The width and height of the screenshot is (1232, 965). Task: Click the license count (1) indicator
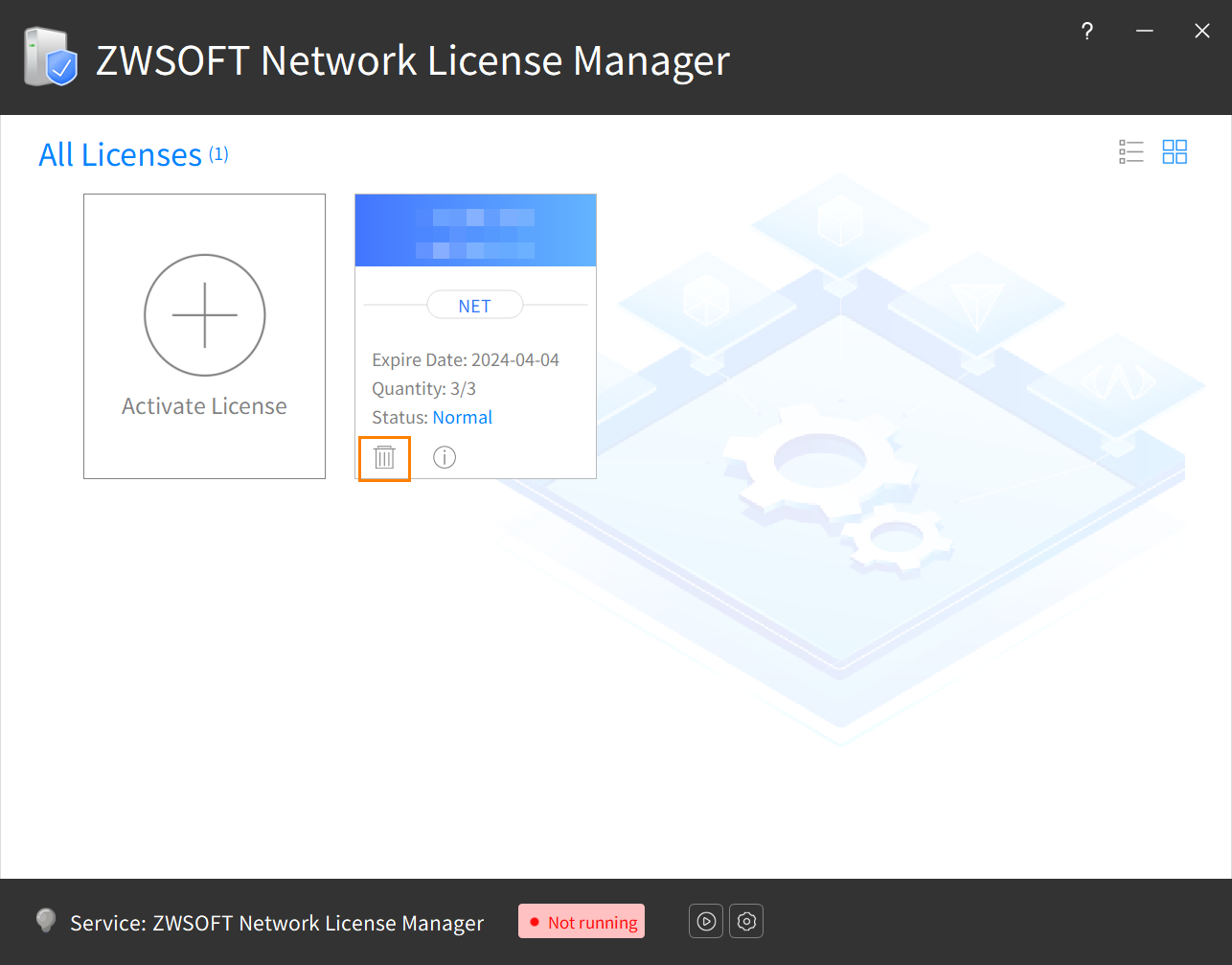click(x=218, y=154)
